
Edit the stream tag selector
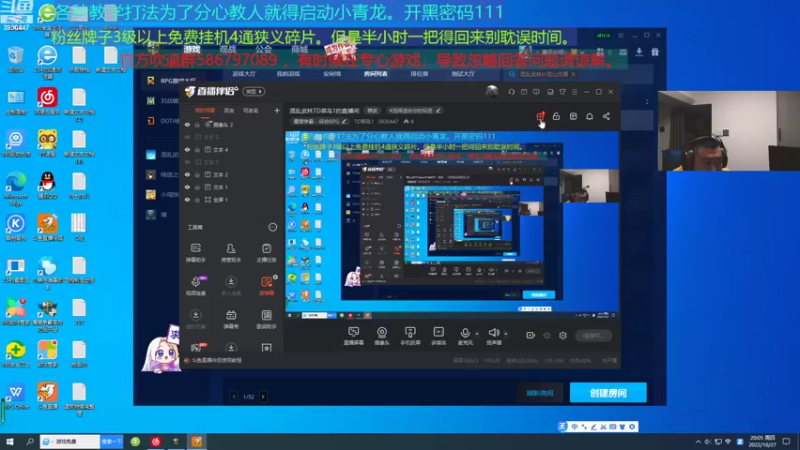click(413, 110)
